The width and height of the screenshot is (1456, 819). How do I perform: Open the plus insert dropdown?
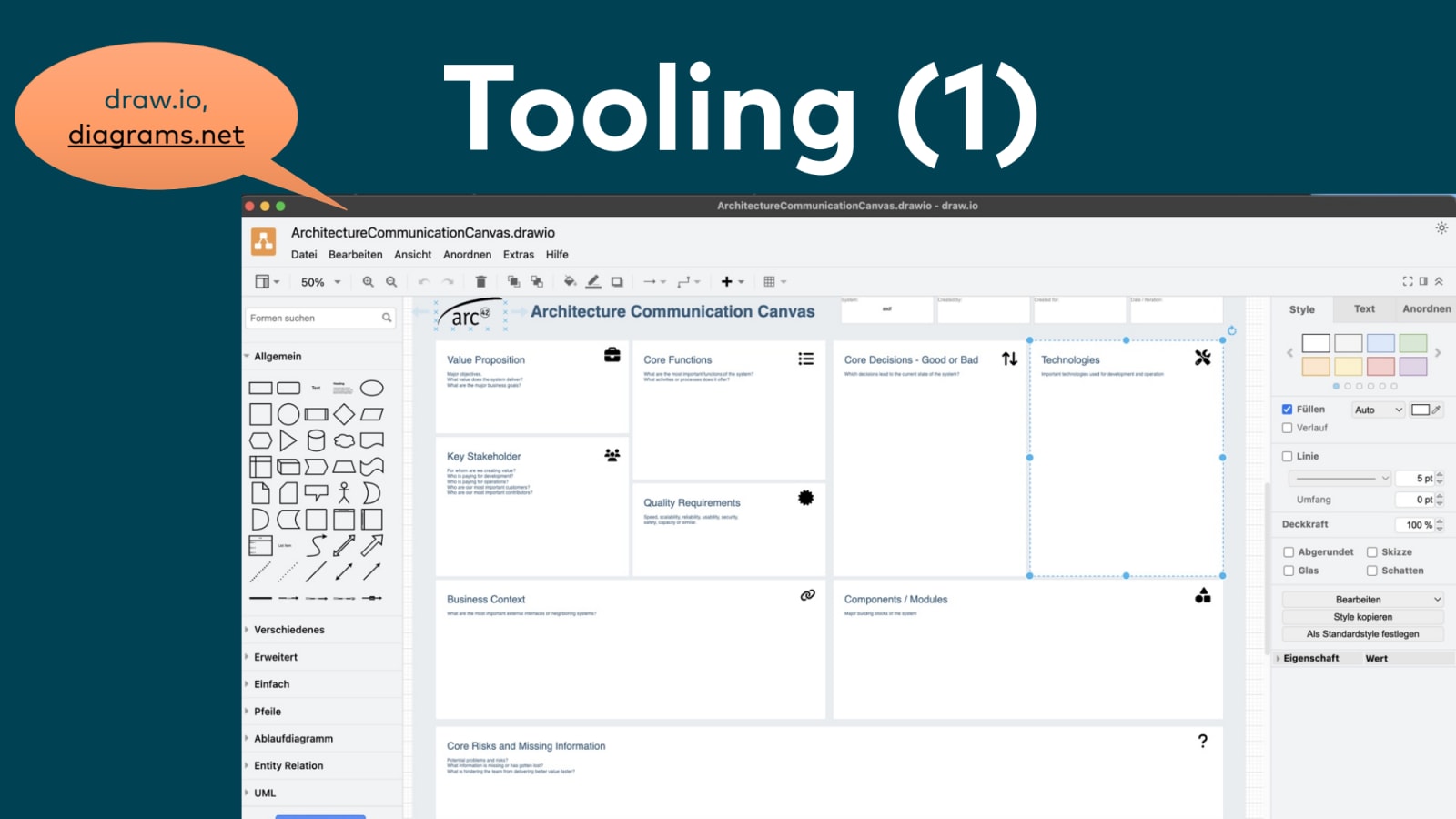(733, 282)
